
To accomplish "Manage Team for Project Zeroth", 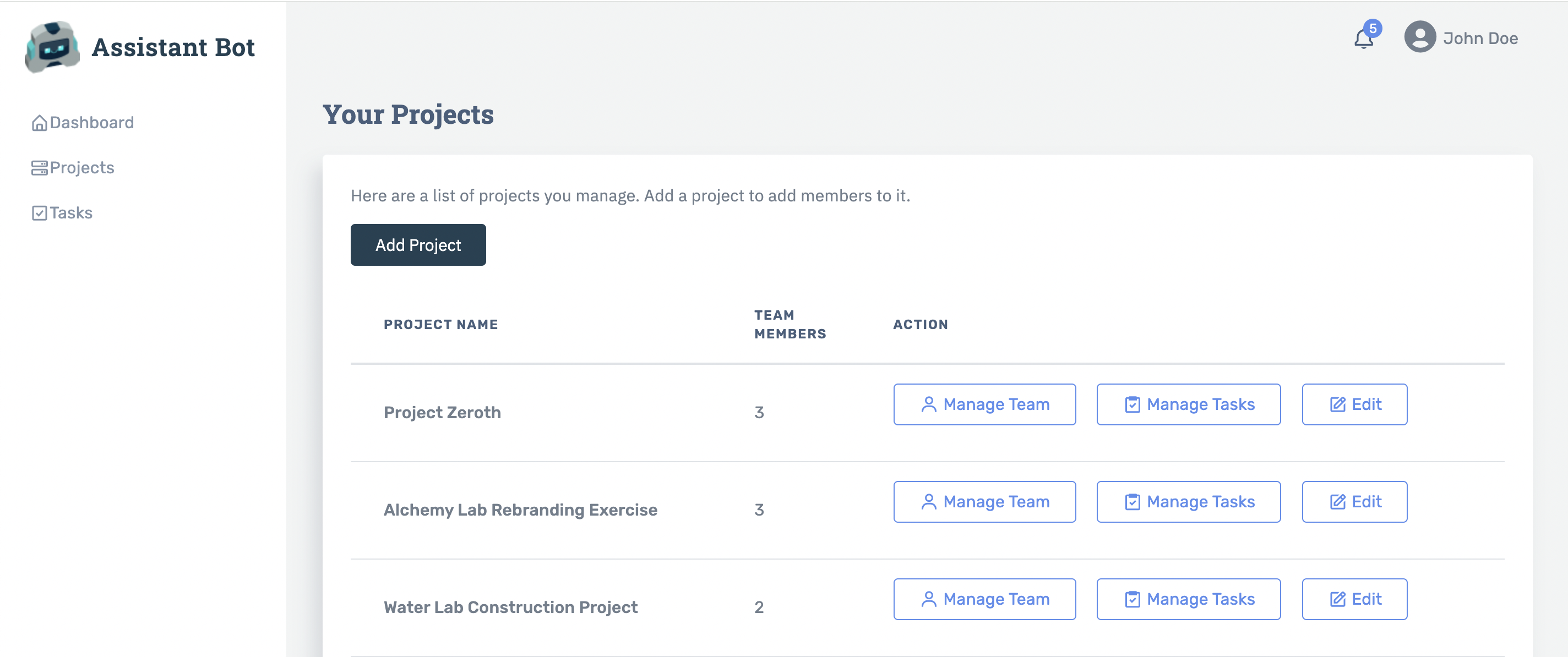I will (x=984, y=404).
